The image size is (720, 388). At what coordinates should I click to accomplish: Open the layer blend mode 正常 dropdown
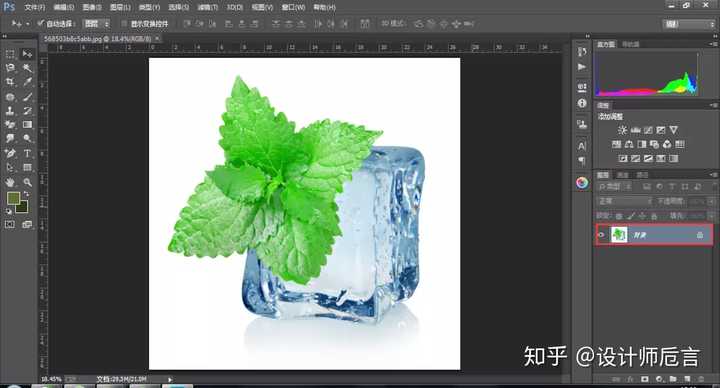tap(625, 201)
